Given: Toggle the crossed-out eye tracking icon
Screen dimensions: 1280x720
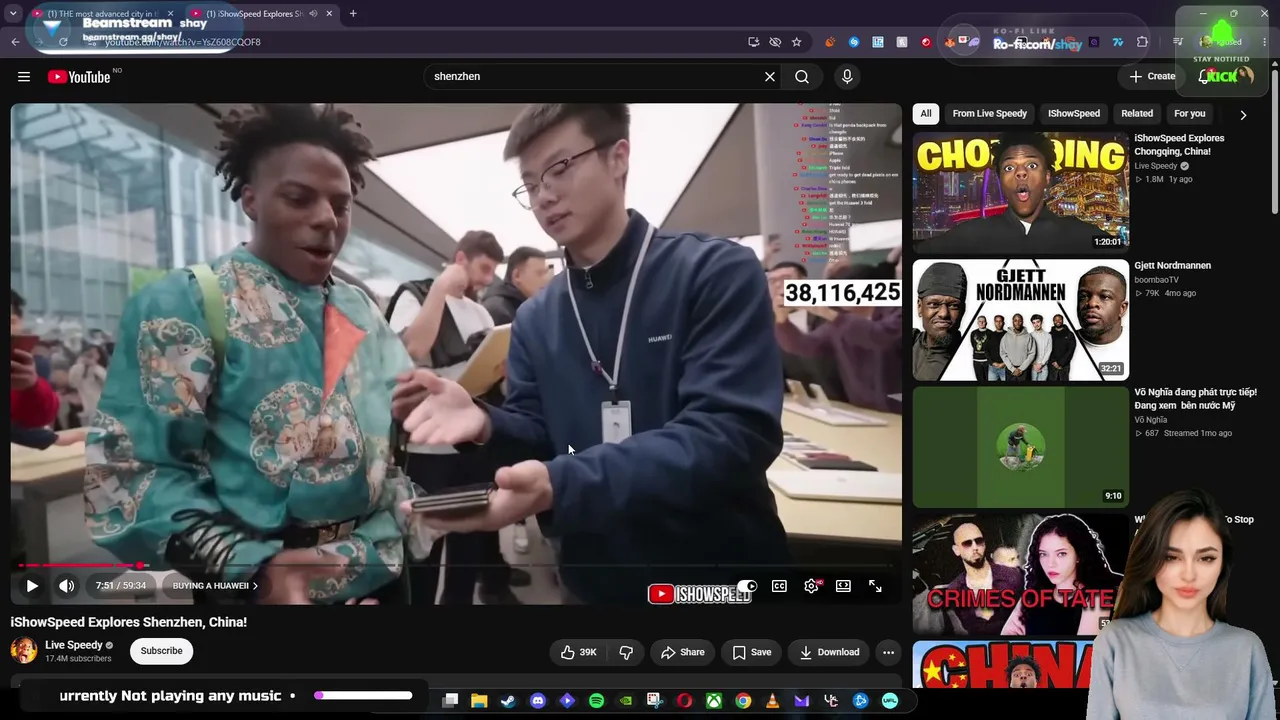Looking at the screenshot, I should click(x=775, y=42).
